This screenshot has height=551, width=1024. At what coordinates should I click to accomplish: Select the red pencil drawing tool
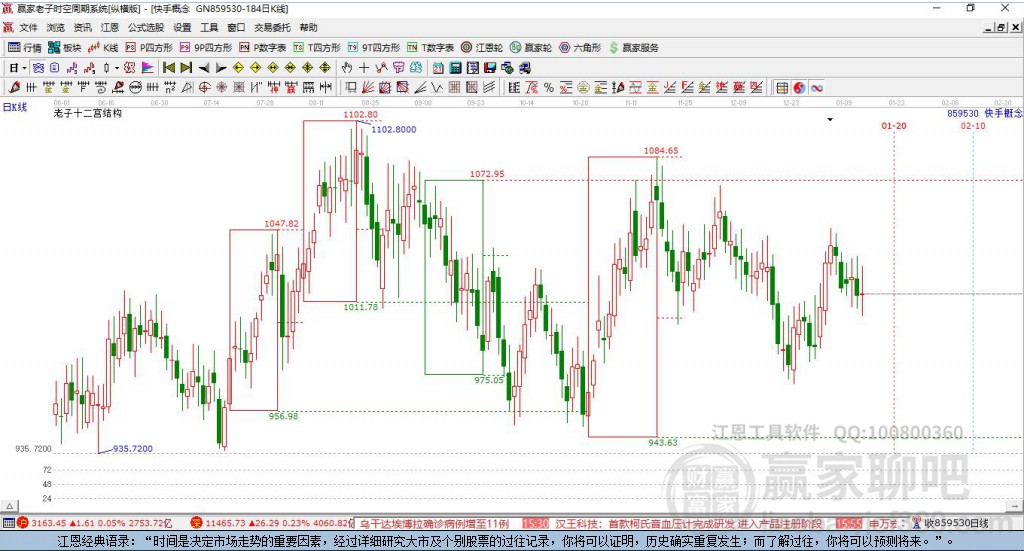point(14,87)
